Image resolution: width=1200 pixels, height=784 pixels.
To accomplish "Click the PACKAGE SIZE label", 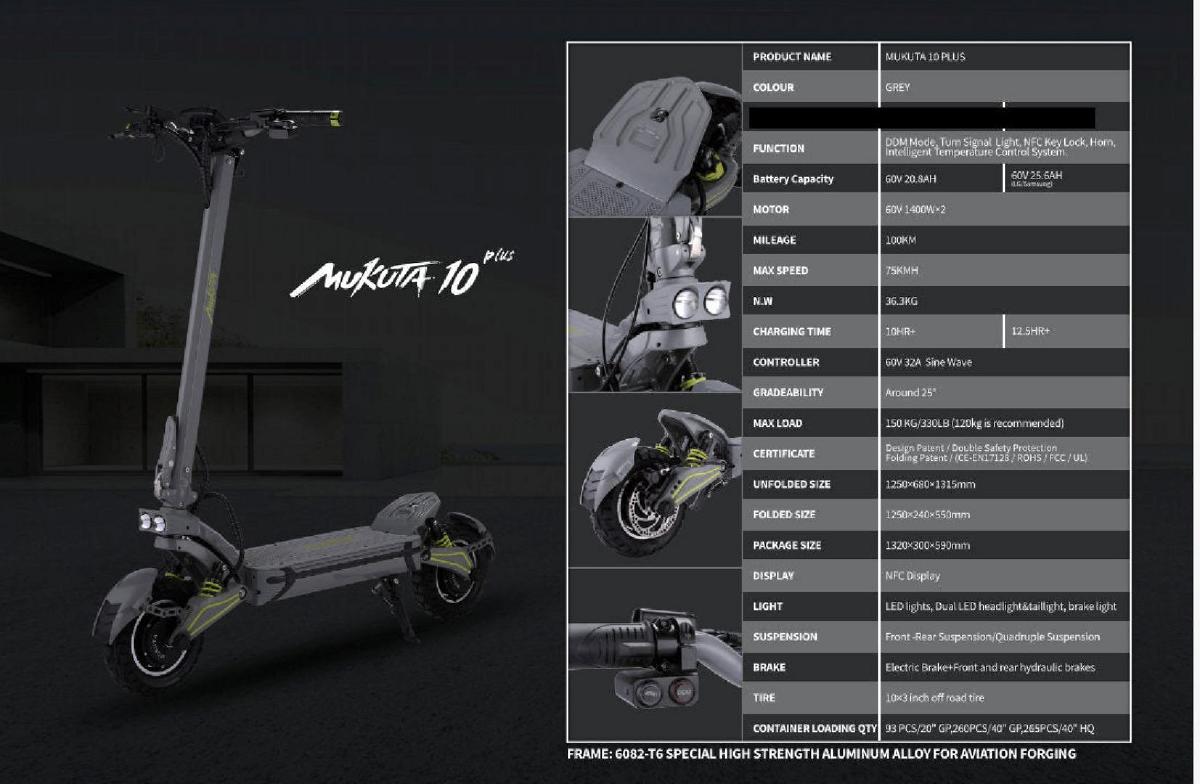I will coord(787,545).
